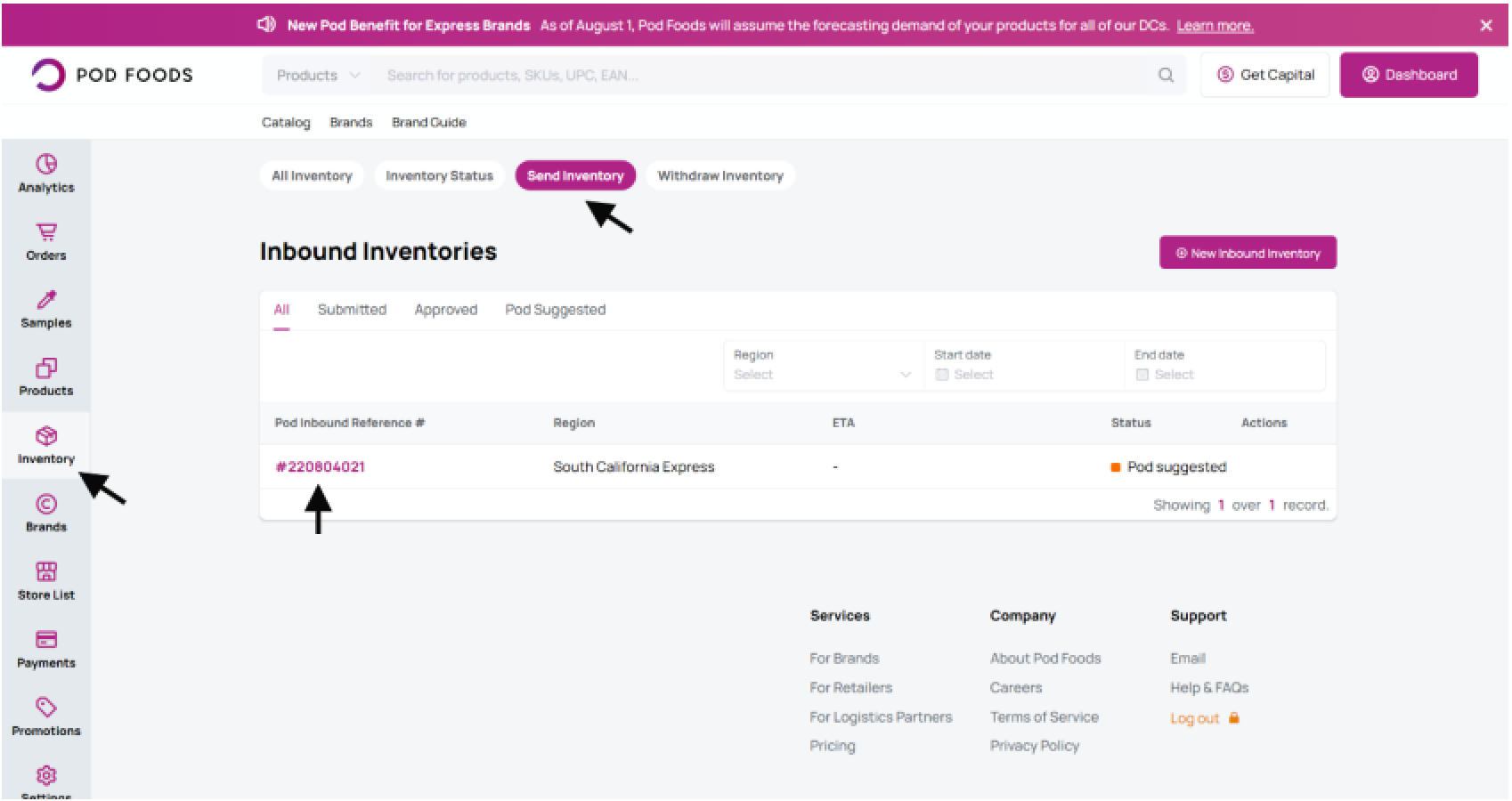Image resolution: width=1512 pixels, height=801 pixels.
Task: Switch to Inventory Status tab
Action: click(x=439, y=176)
